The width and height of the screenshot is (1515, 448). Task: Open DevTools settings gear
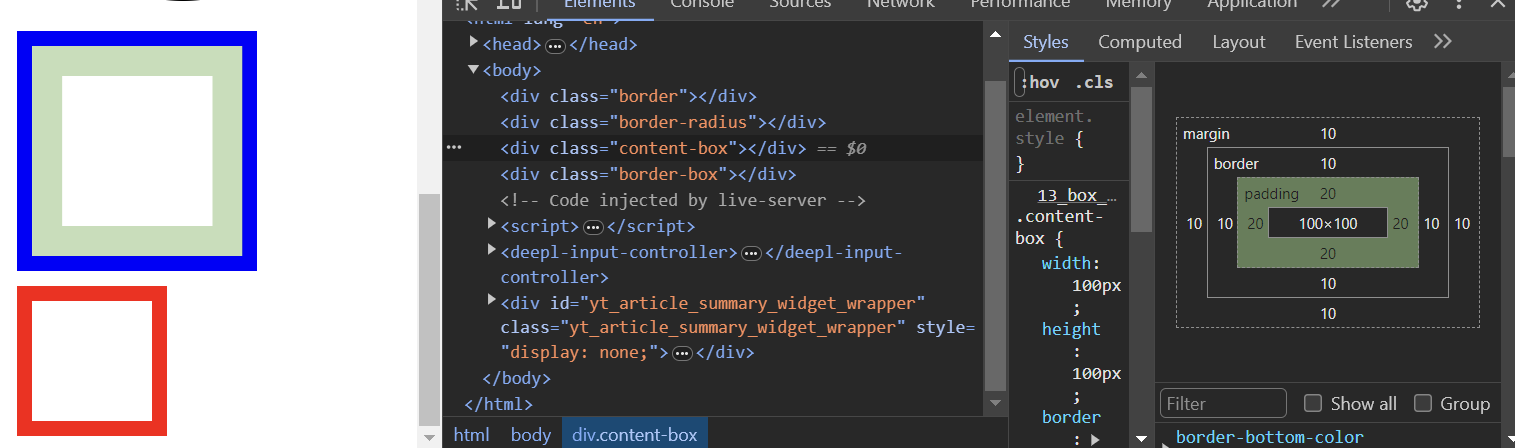click(x=1416, y=4)
